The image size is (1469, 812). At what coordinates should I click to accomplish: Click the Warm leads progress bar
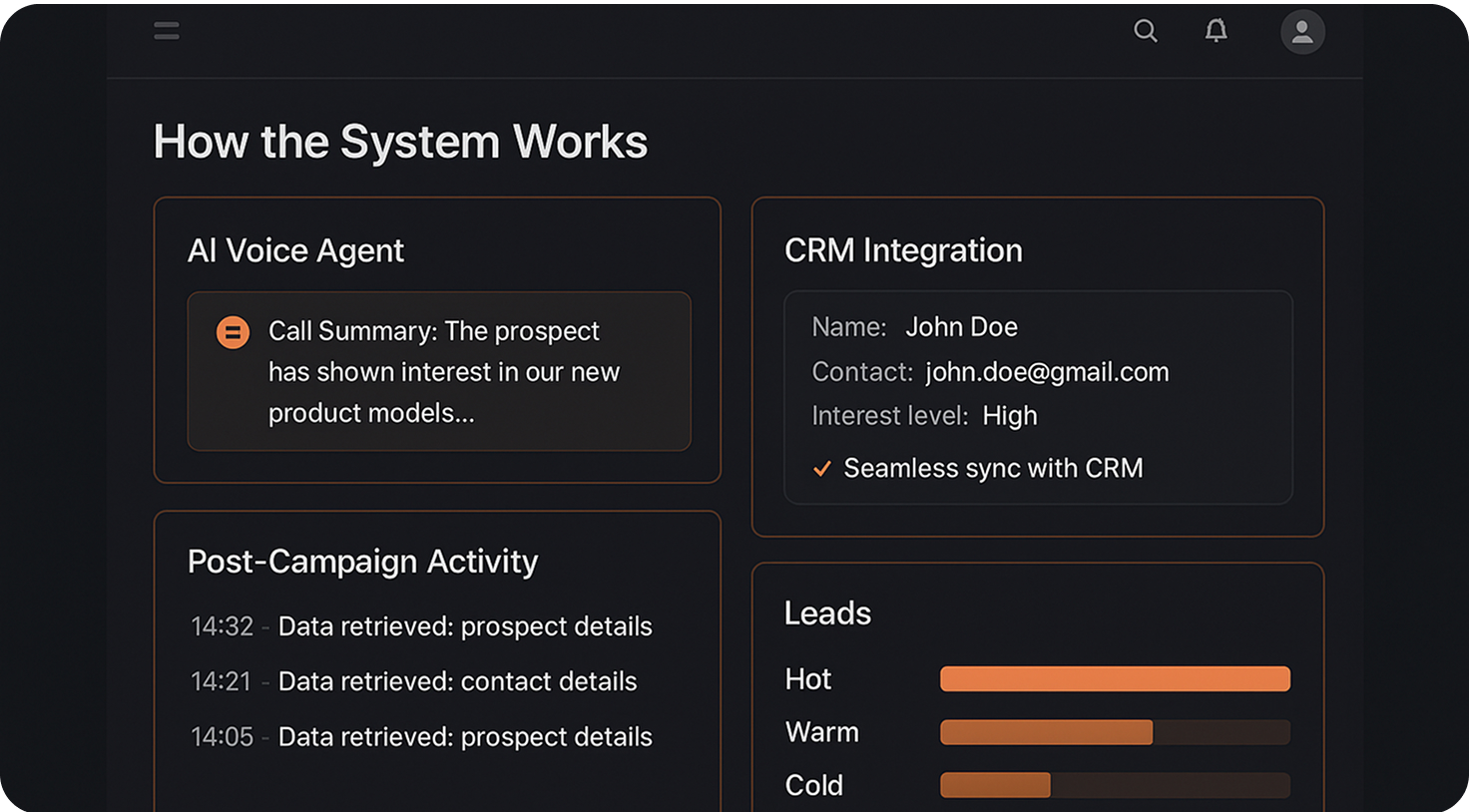click(1115, 732)
